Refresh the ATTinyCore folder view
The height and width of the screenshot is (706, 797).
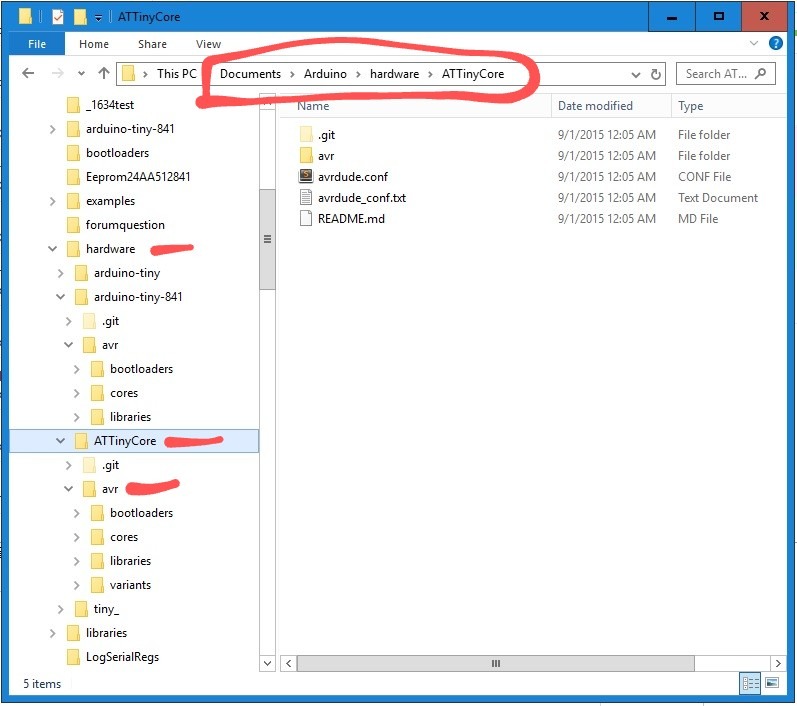tap(656, 74)
